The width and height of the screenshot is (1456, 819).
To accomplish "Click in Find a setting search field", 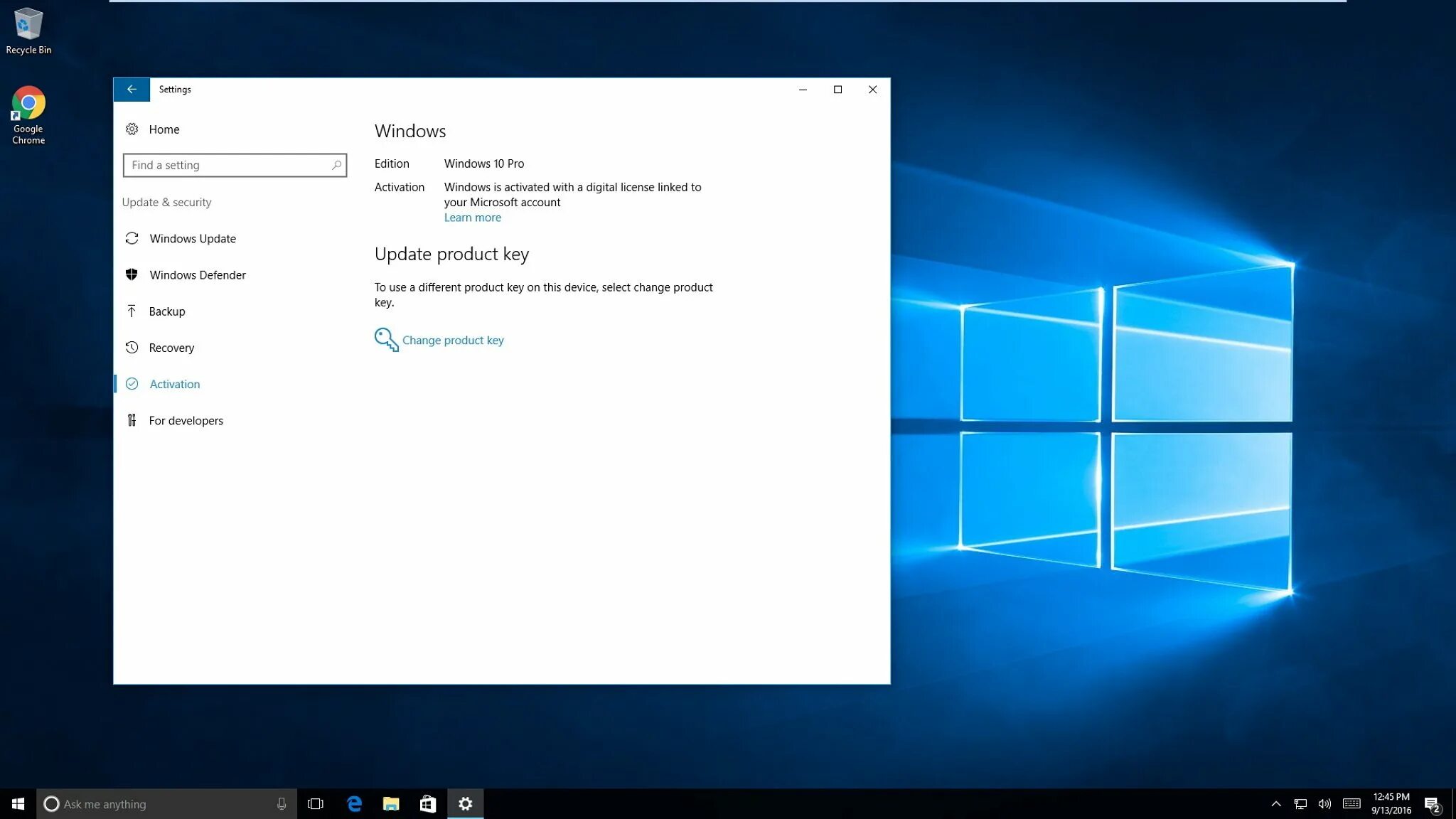I will pos(234,164).
